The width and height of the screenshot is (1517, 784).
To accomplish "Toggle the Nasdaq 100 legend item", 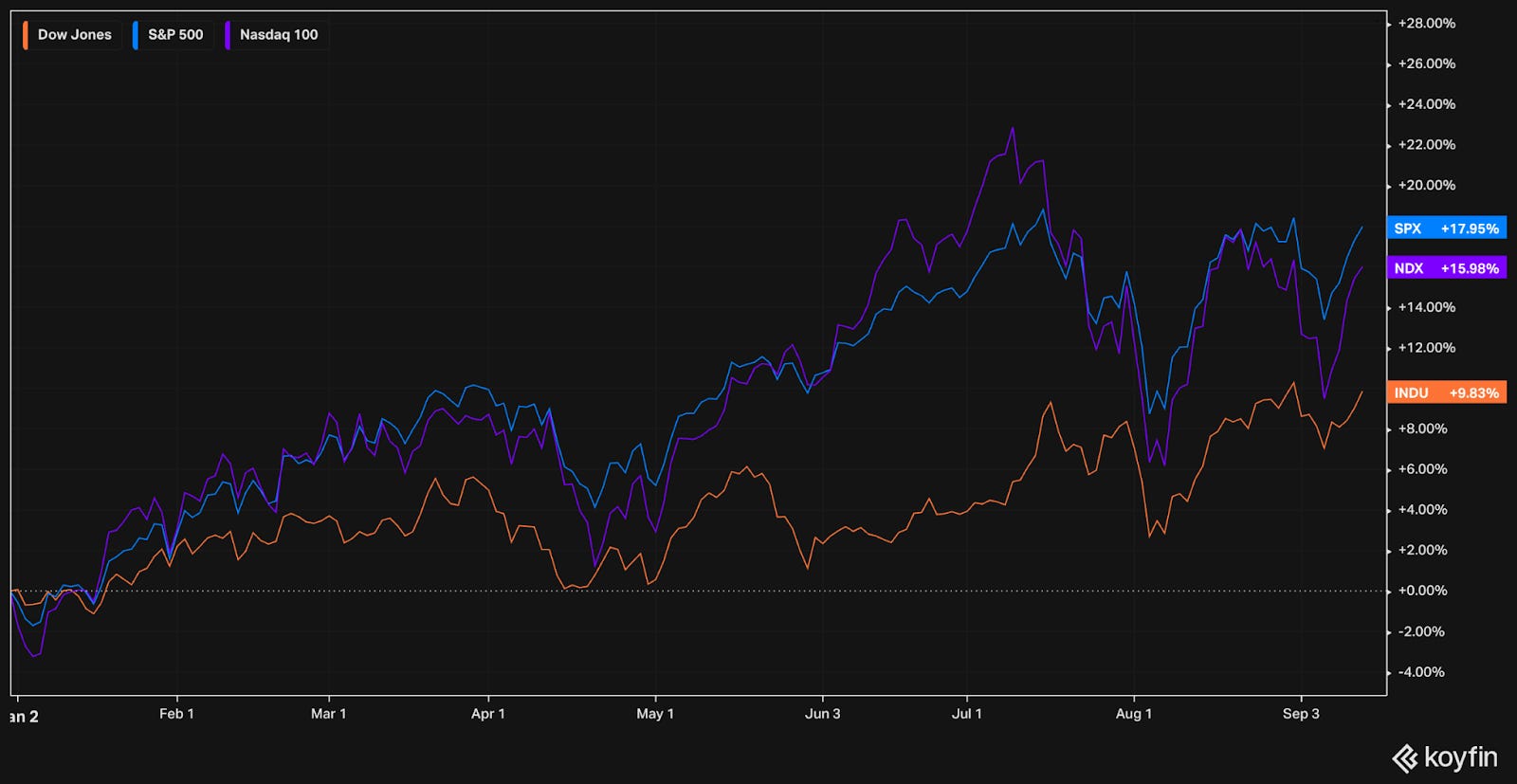I will pos(274,35).
